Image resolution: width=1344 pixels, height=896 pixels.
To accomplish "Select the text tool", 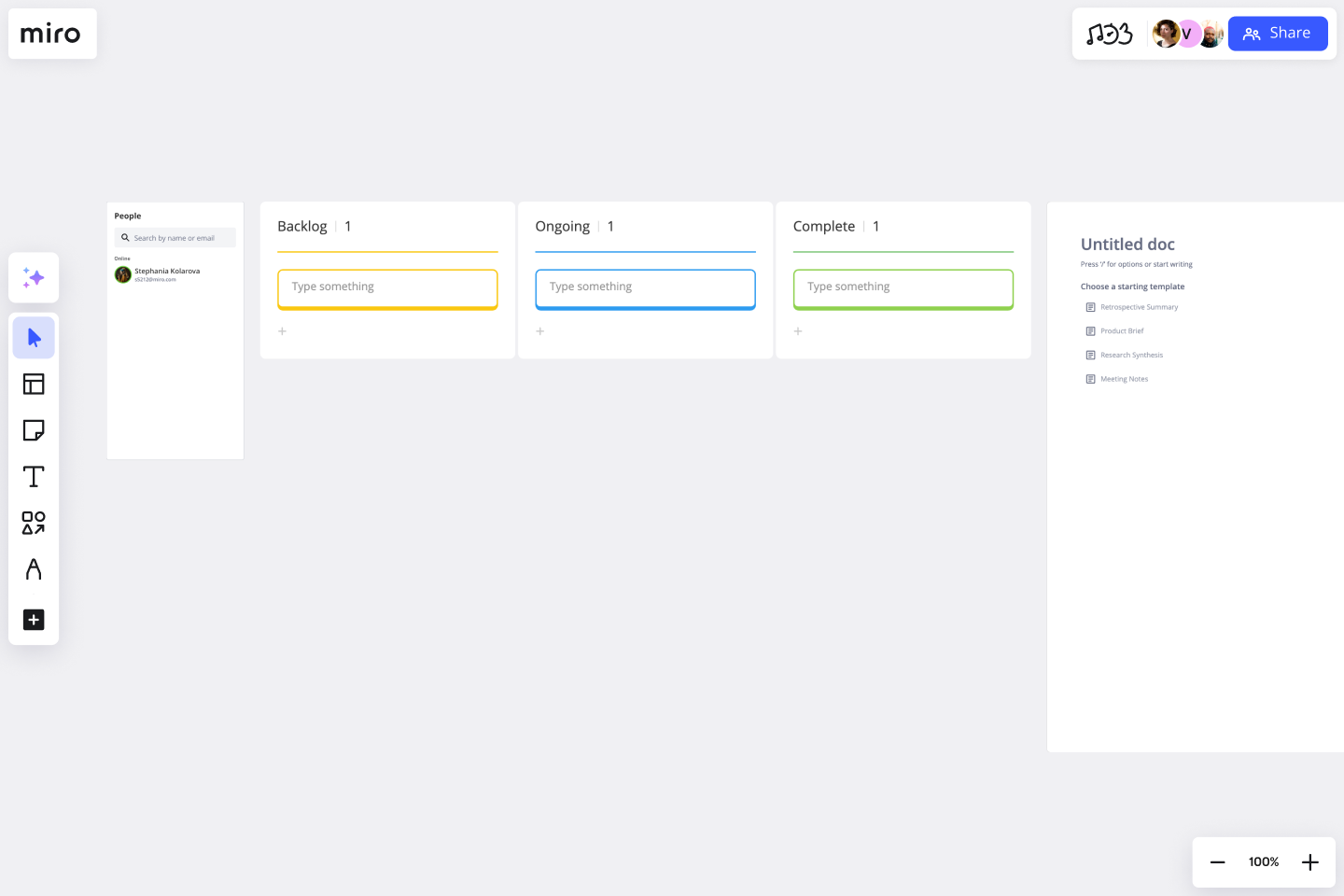I will pos(34,477).
